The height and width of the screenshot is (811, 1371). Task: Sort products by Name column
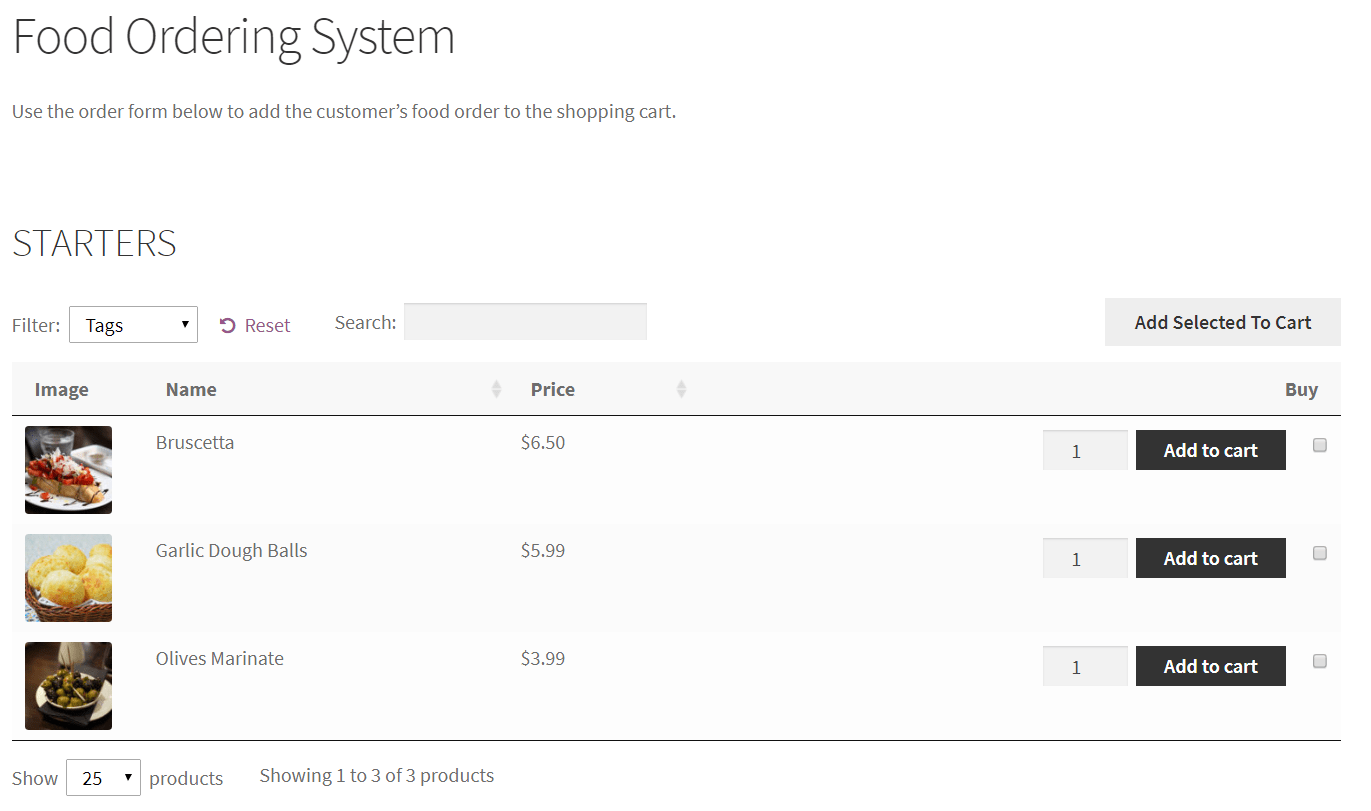(x=497, y=389)
